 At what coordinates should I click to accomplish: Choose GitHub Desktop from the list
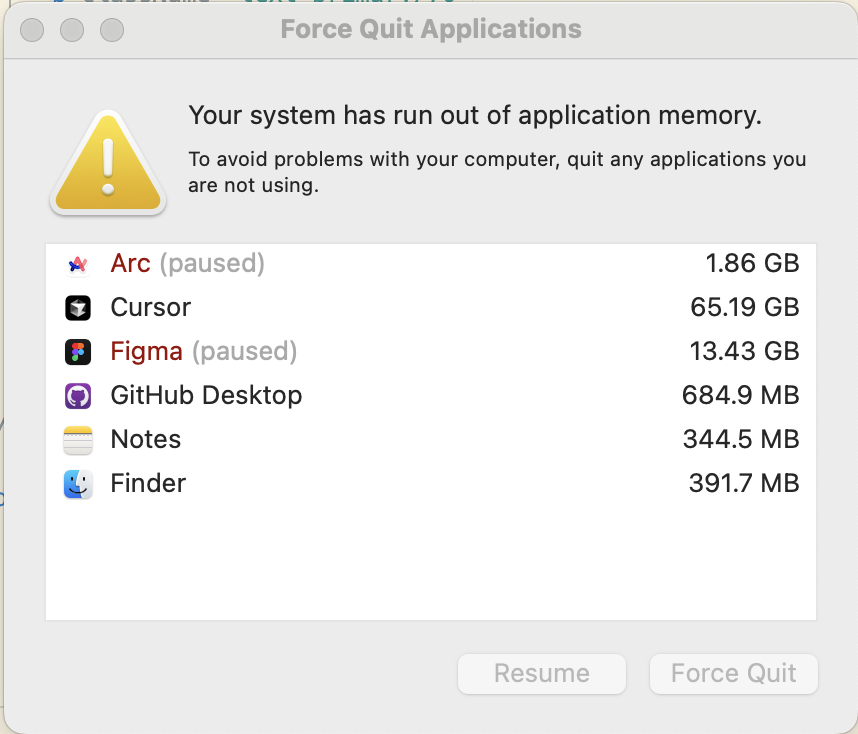pos(206,396)
